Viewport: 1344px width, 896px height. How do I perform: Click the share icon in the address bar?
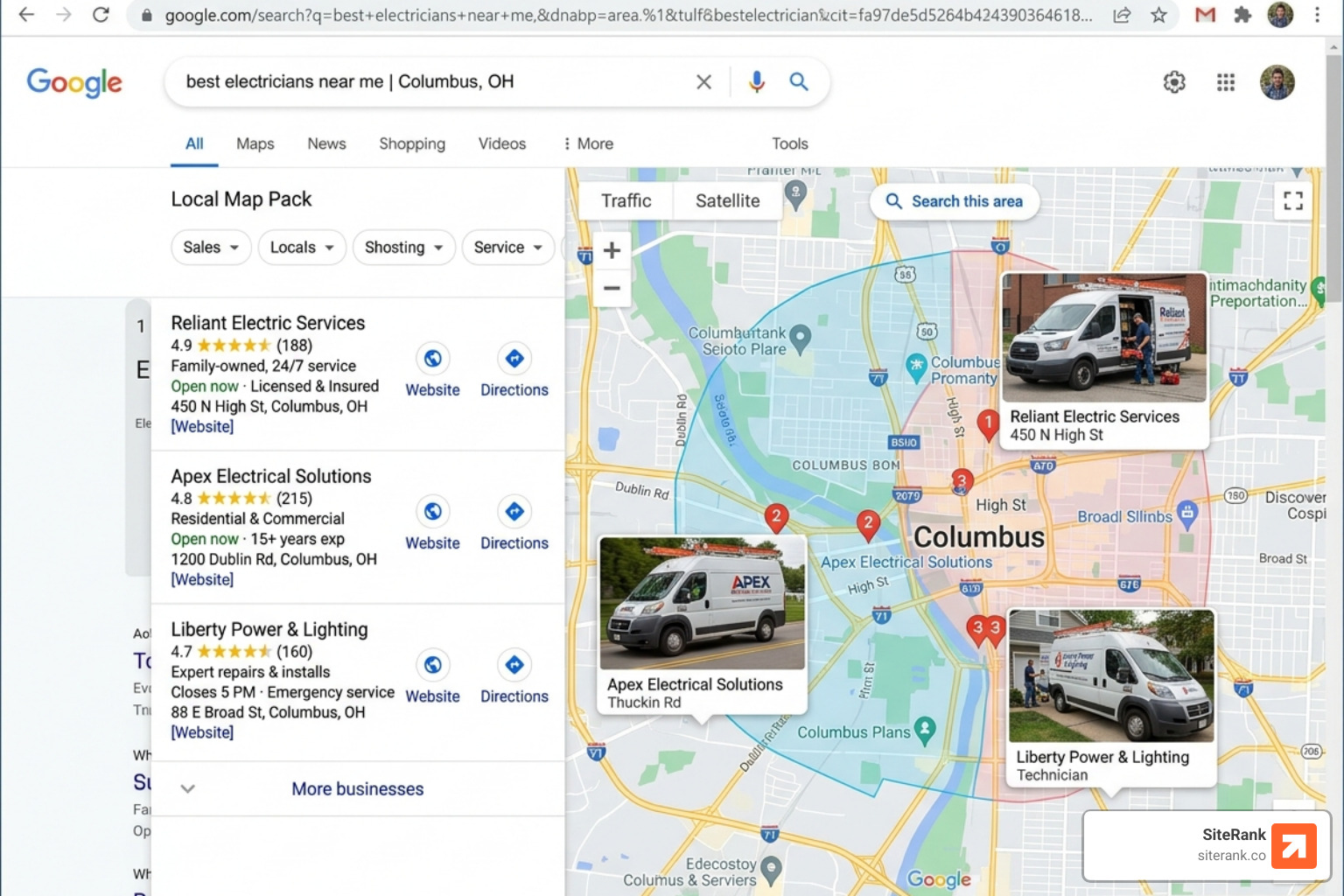pos(1122,15)
